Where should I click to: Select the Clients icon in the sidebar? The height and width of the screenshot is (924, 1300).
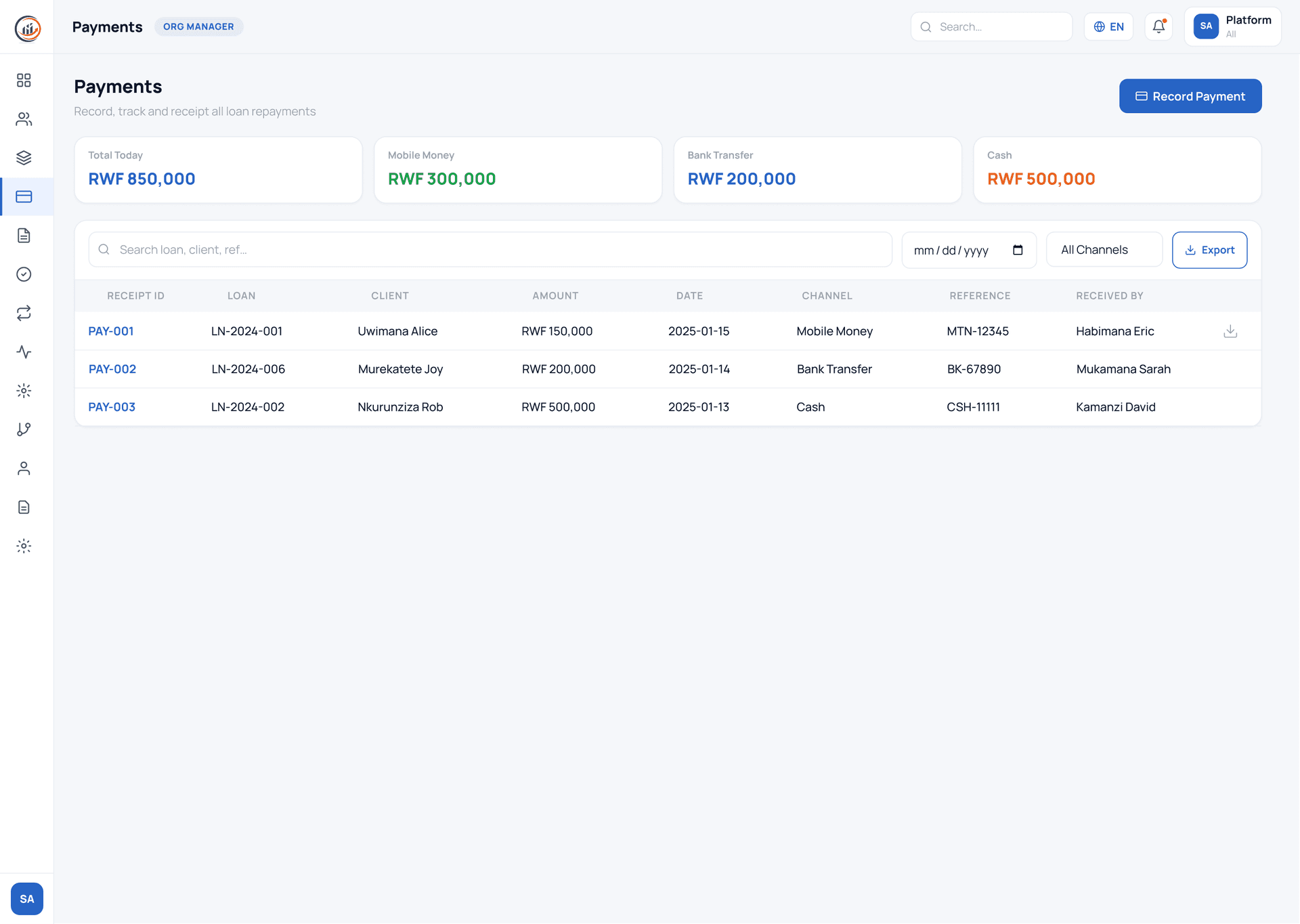(24, 118)
